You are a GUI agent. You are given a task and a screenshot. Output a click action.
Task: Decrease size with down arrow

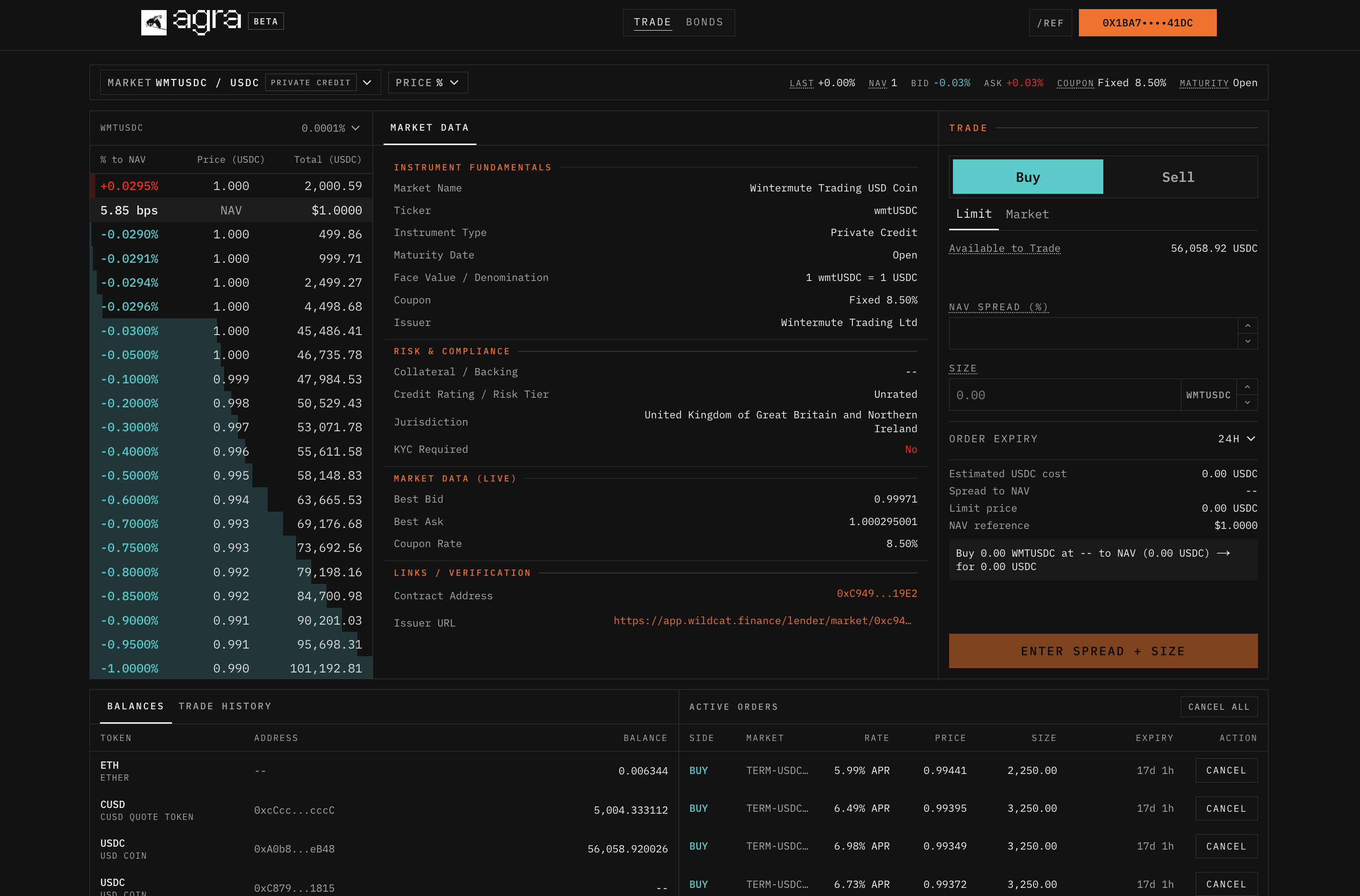1247,402
